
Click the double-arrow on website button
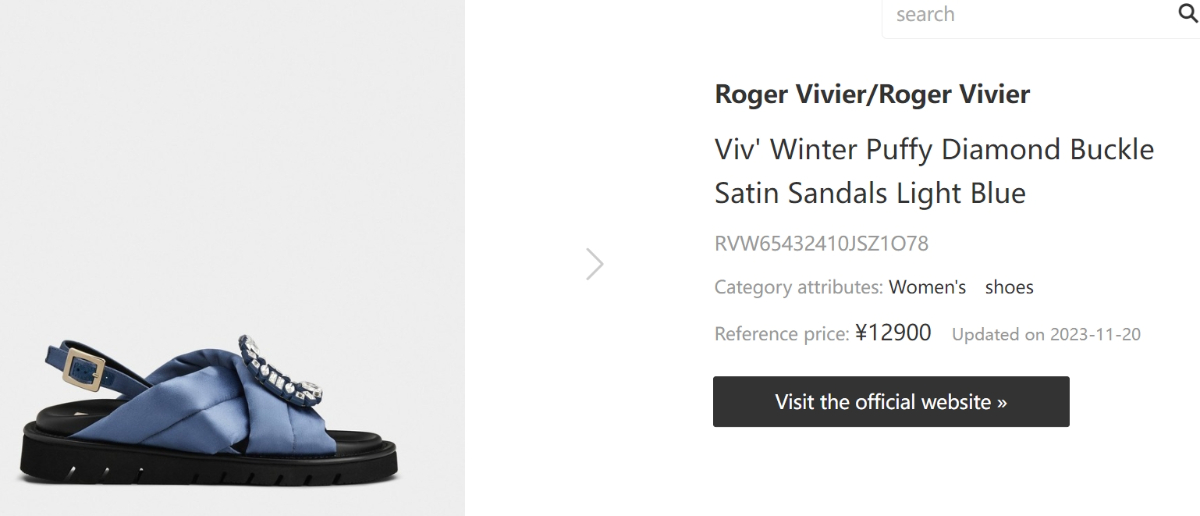click(x=1001, y=403)
